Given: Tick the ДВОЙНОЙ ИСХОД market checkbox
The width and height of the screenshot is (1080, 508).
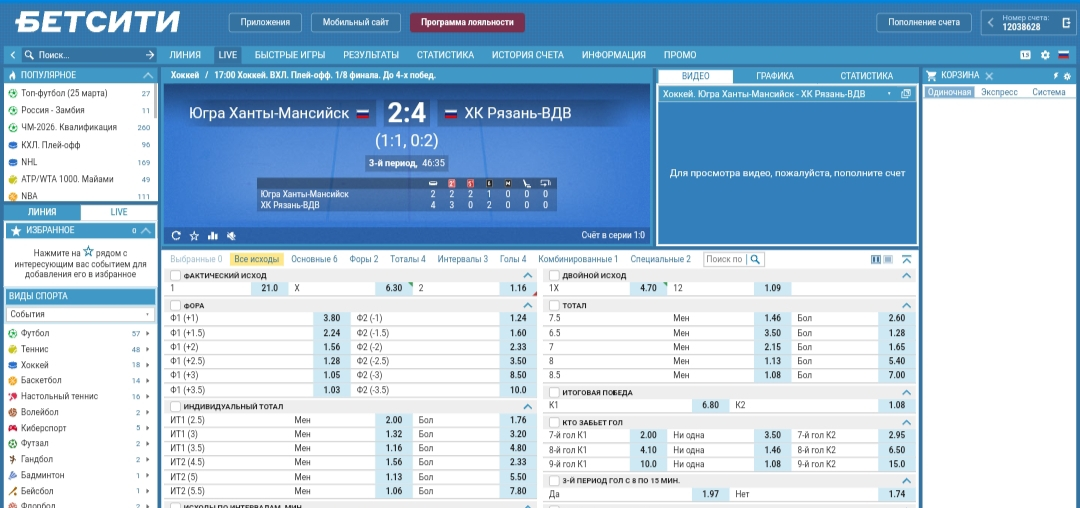Looking at the screenshot, I should tap(555, 275).
